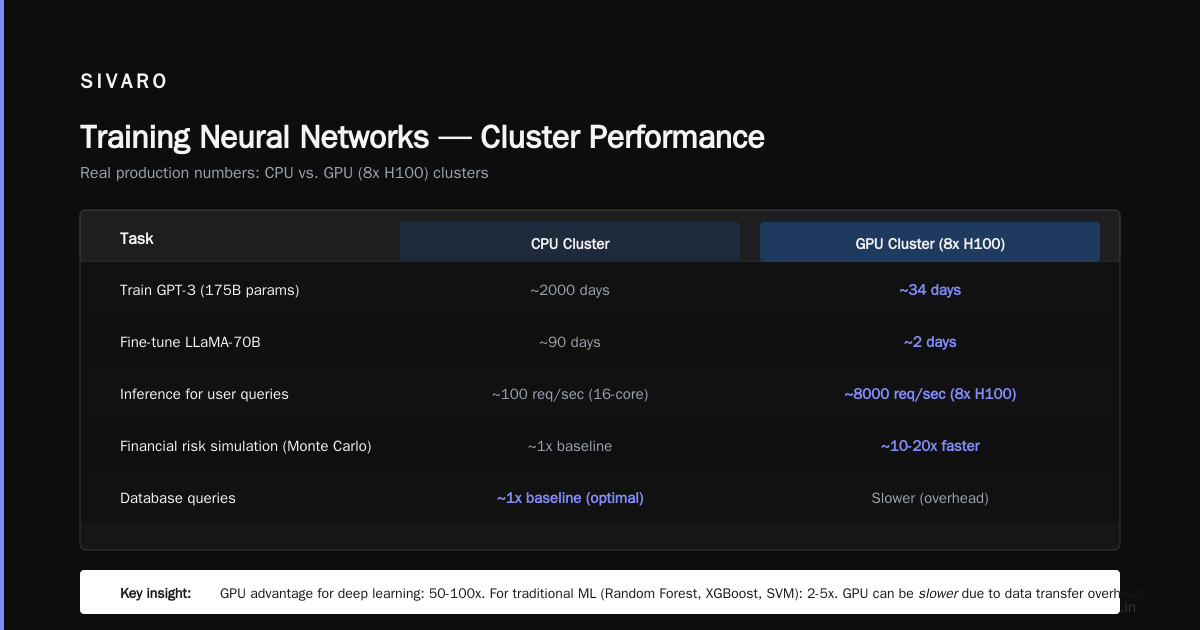Select the slide title Training Neural Networks

(422, 137)
